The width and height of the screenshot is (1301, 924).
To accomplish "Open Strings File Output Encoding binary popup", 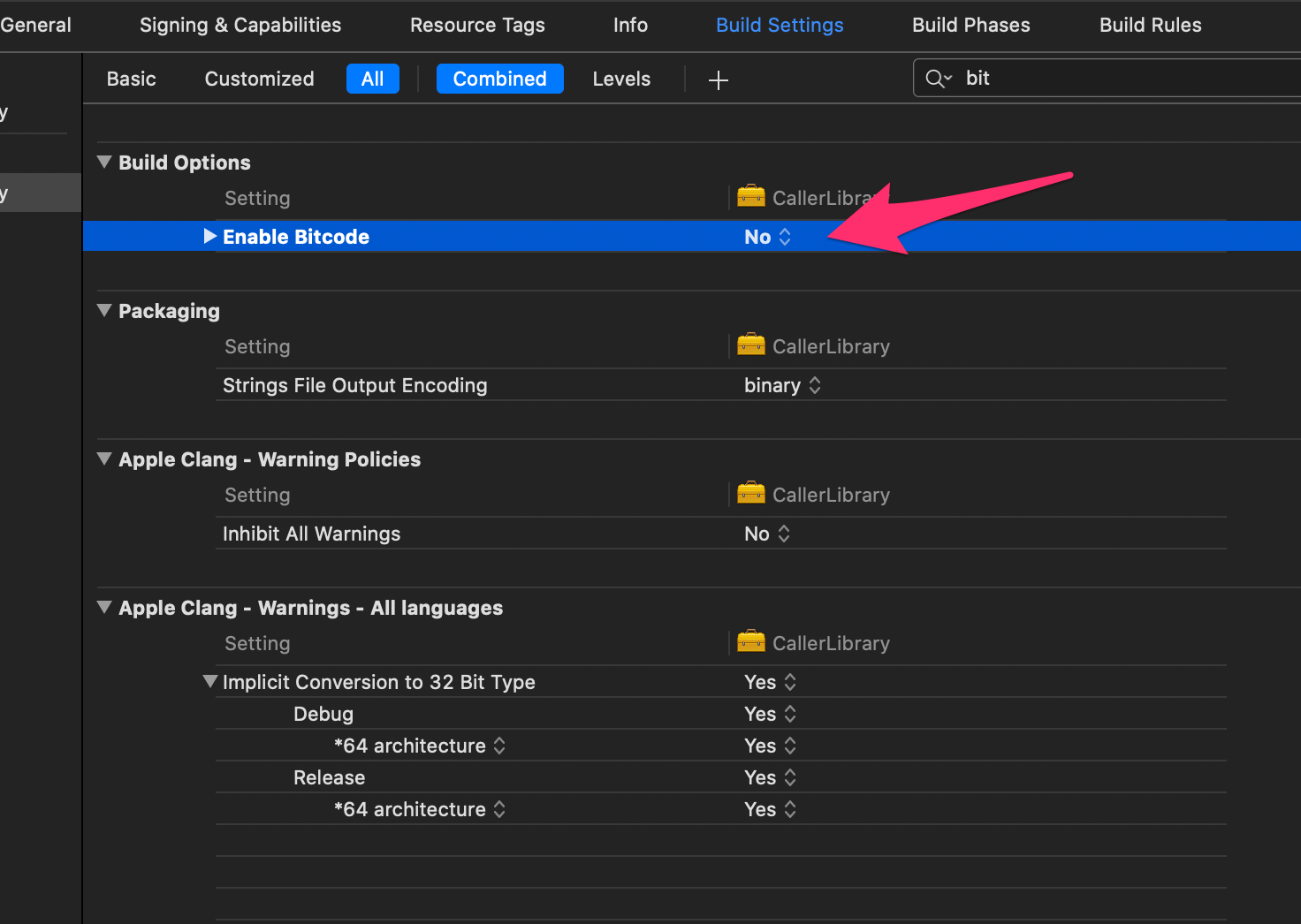I will point(782,385).
